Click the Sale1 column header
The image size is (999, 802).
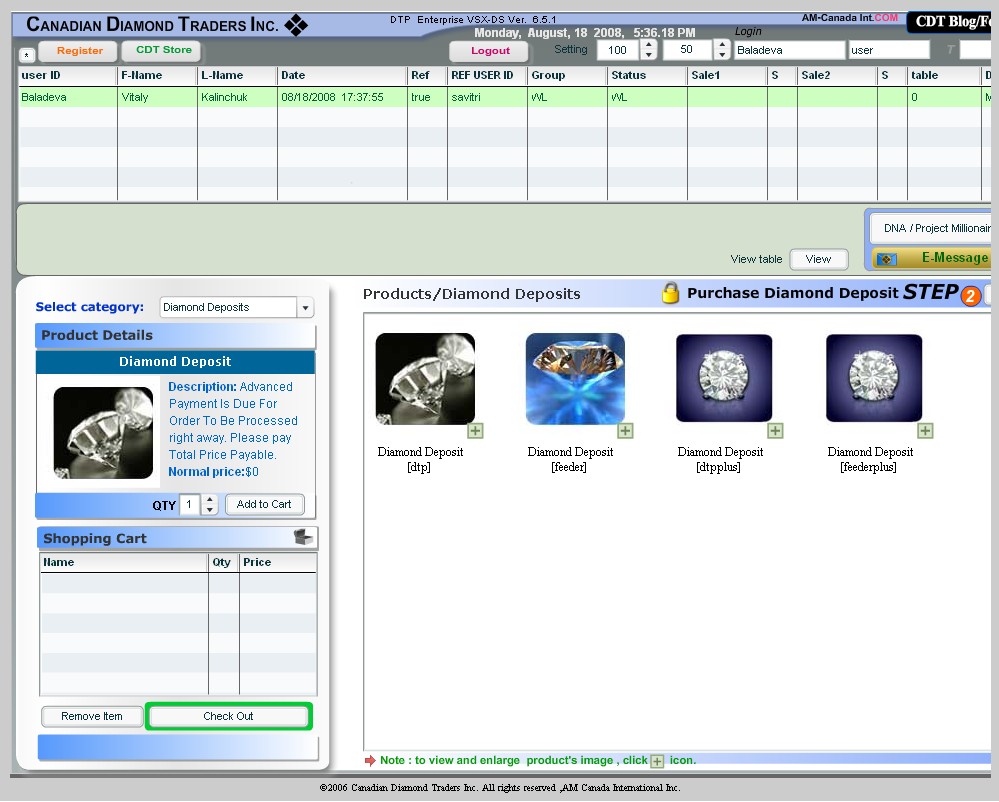[x=727, y=76]
